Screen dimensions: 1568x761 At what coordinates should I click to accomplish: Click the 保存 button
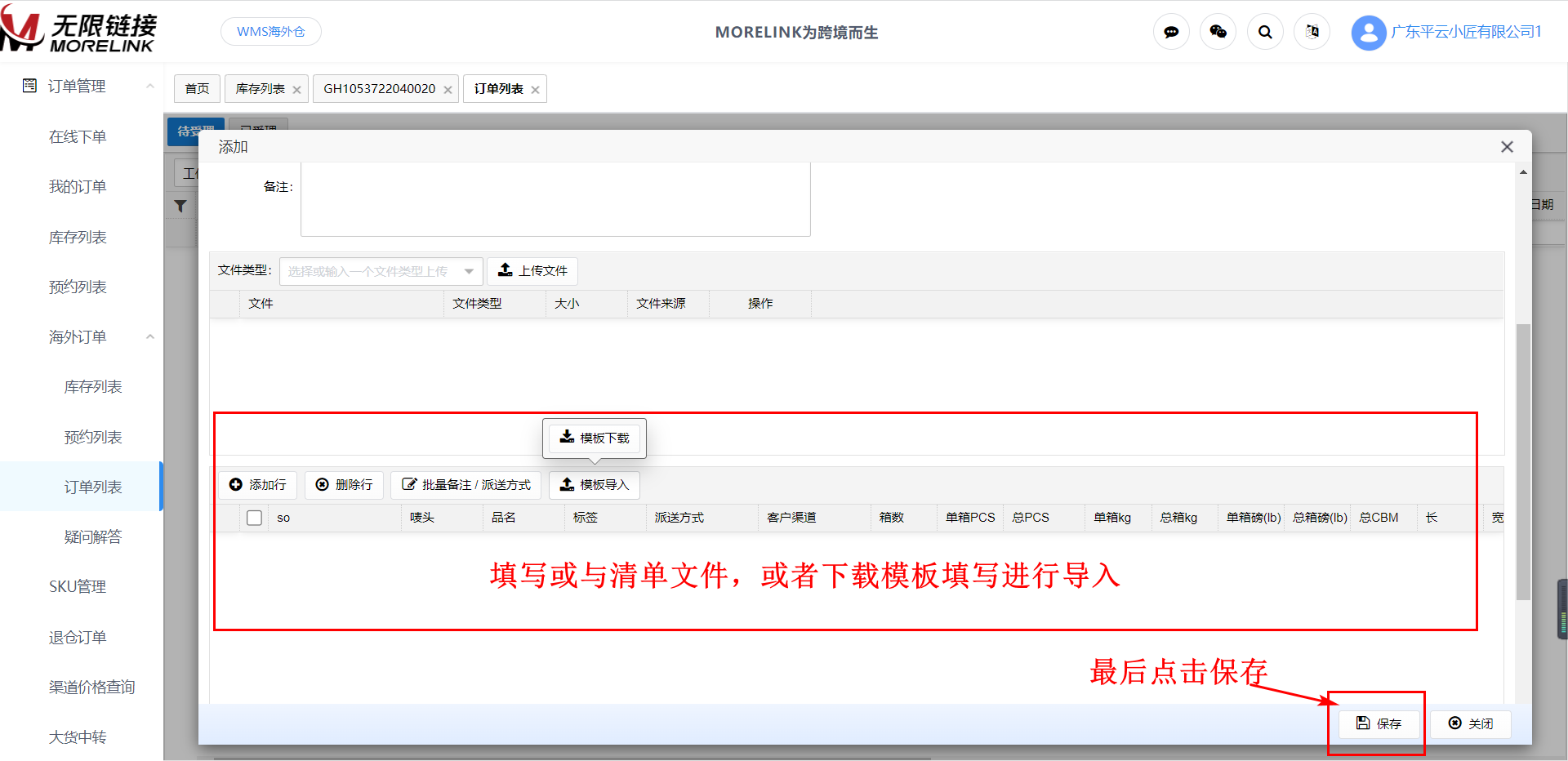click(1379, 723)
